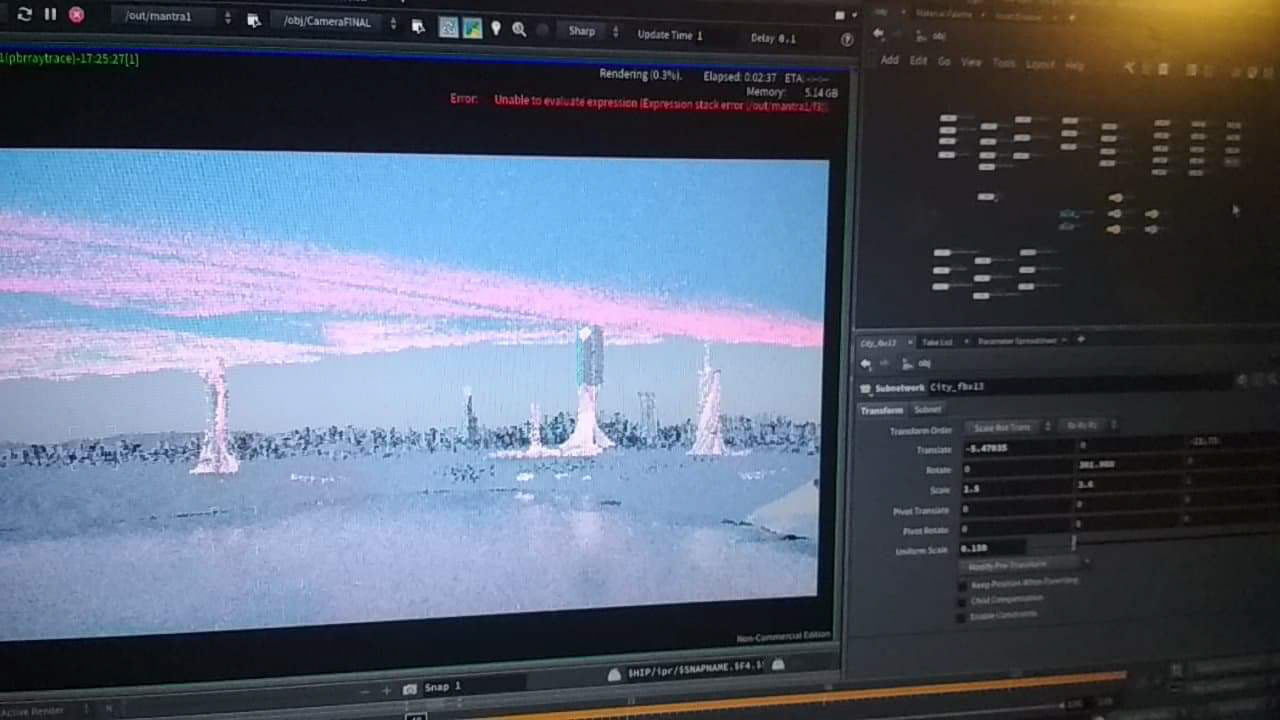Click the Snap 1 field

click(475, 686)
